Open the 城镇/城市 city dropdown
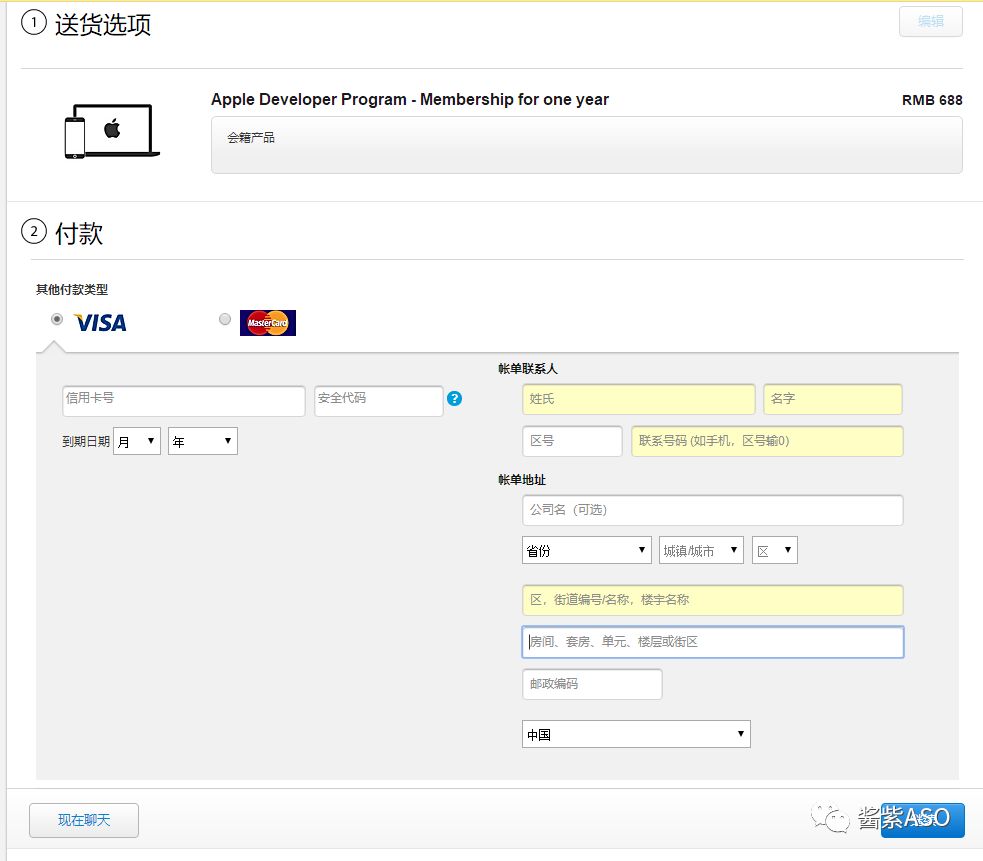The image size is (983, 861). [x=701, y=550]
